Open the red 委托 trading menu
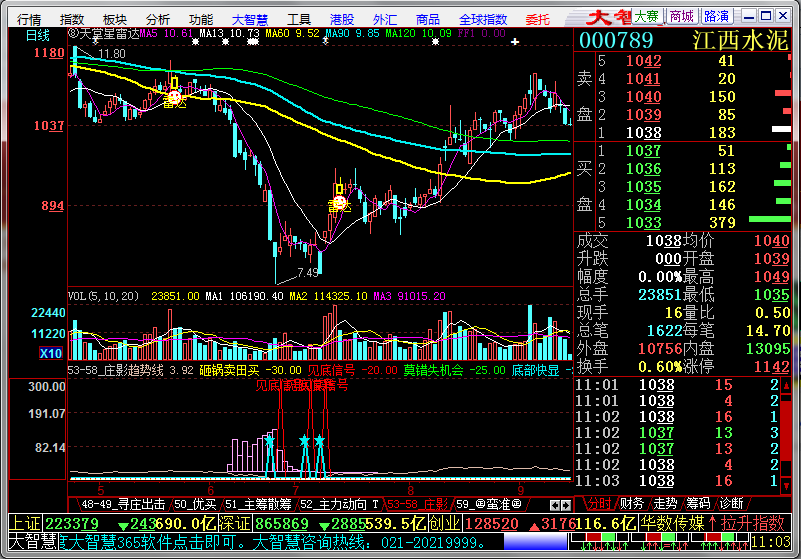The height and width of the screenshot is (559, 801). [x=537, y=19]
